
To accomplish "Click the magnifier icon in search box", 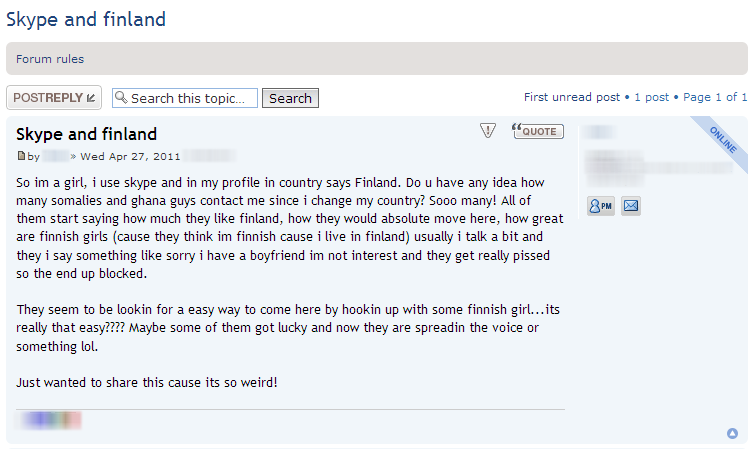I will click(x=121, y=98).
